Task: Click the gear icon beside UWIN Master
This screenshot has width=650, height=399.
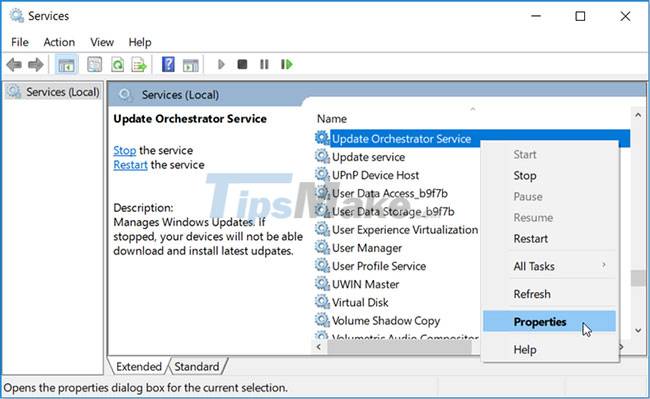Action: point(322,284)
